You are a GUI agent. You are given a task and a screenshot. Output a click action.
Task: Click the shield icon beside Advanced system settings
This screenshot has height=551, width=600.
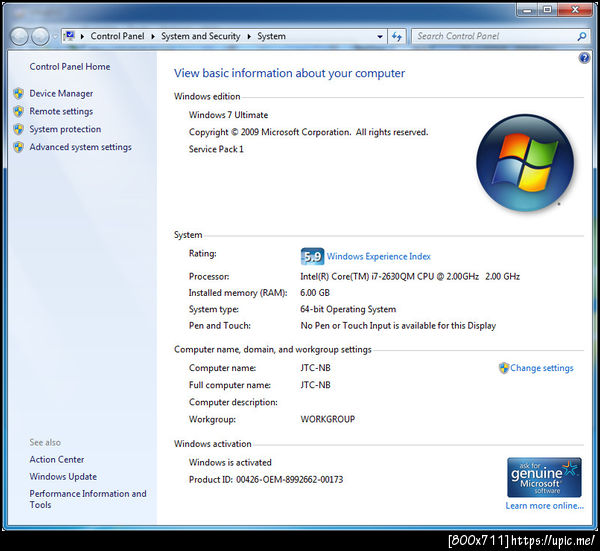click(18, 147)
